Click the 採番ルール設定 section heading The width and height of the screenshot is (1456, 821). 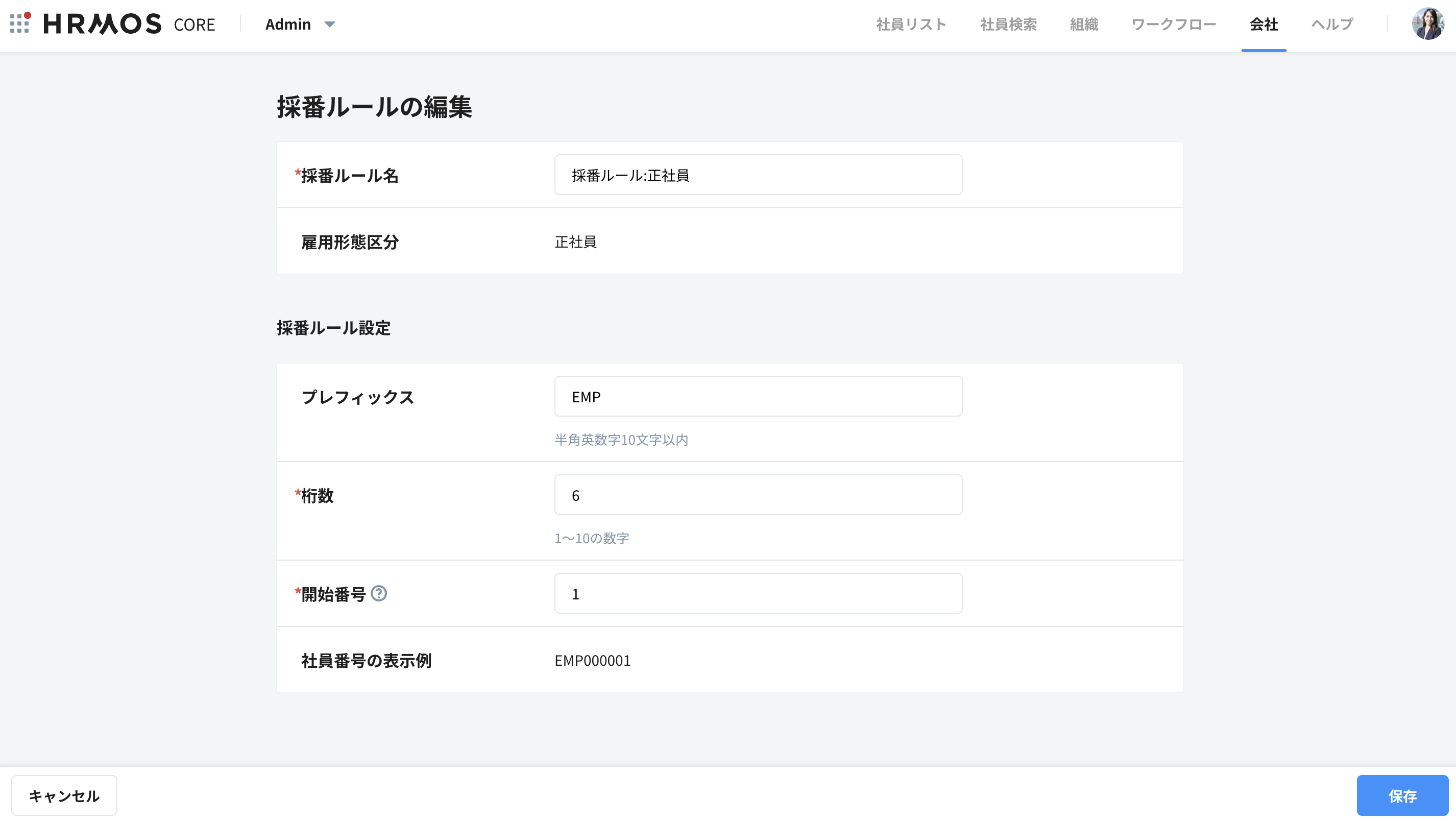(333, 328)
